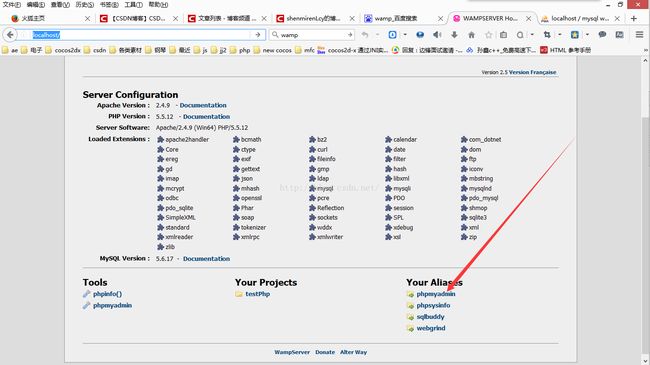Open the downloads arrow icon
This screenshot has width=650, height=365.
point(454,35)
